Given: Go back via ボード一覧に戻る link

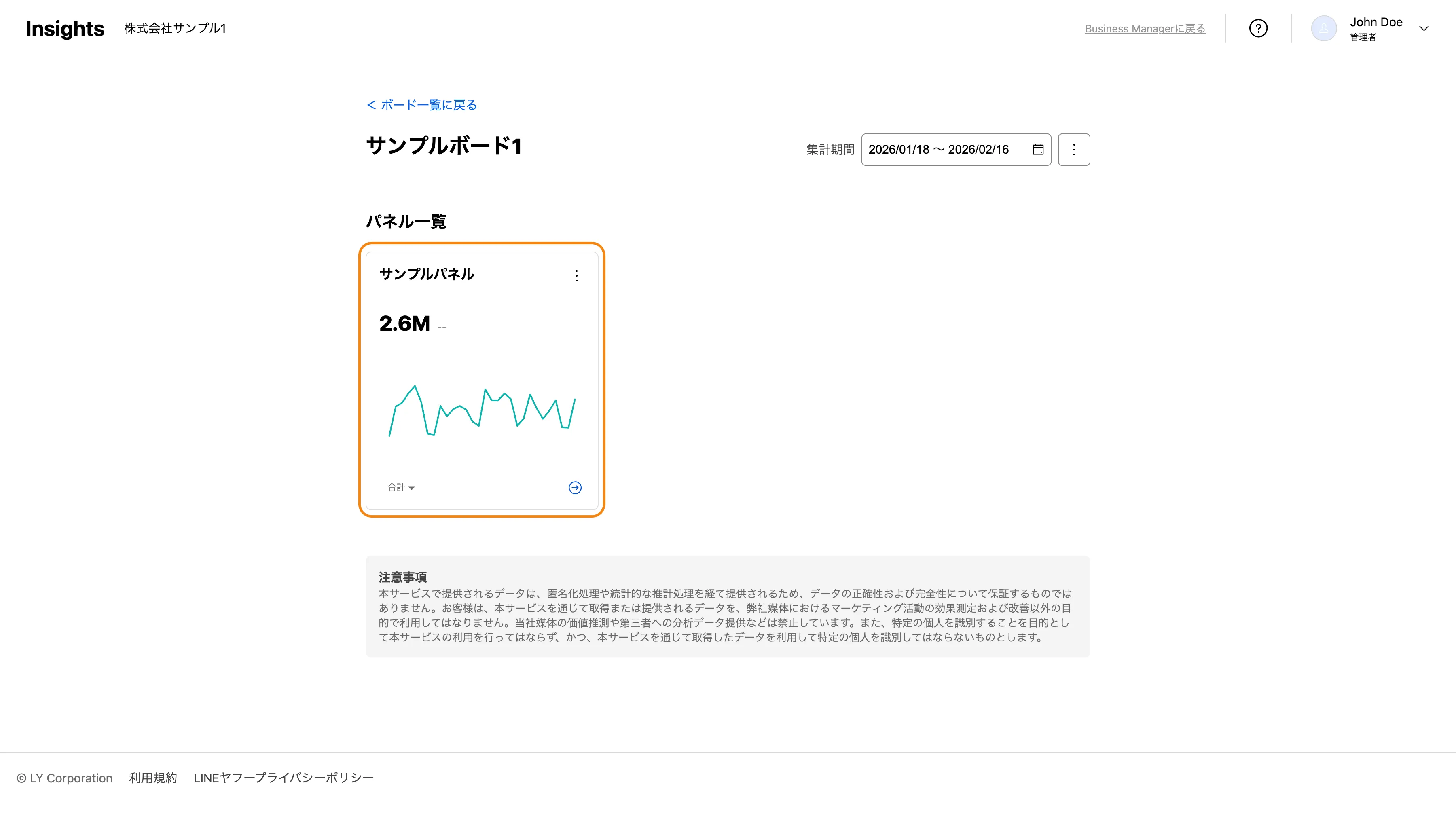Looking at the screenshot, I should pyautogui.click(x=422, y=105).
